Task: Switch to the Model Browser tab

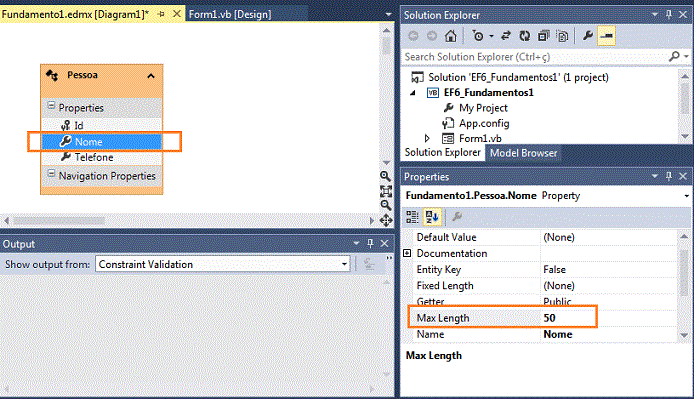Action: [524, 153]
